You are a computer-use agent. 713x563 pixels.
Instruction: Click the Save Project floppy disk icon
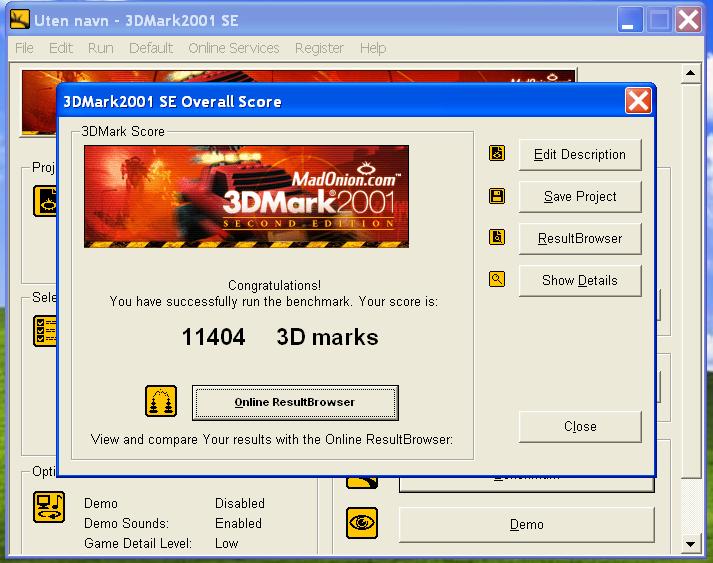[497, 196]
